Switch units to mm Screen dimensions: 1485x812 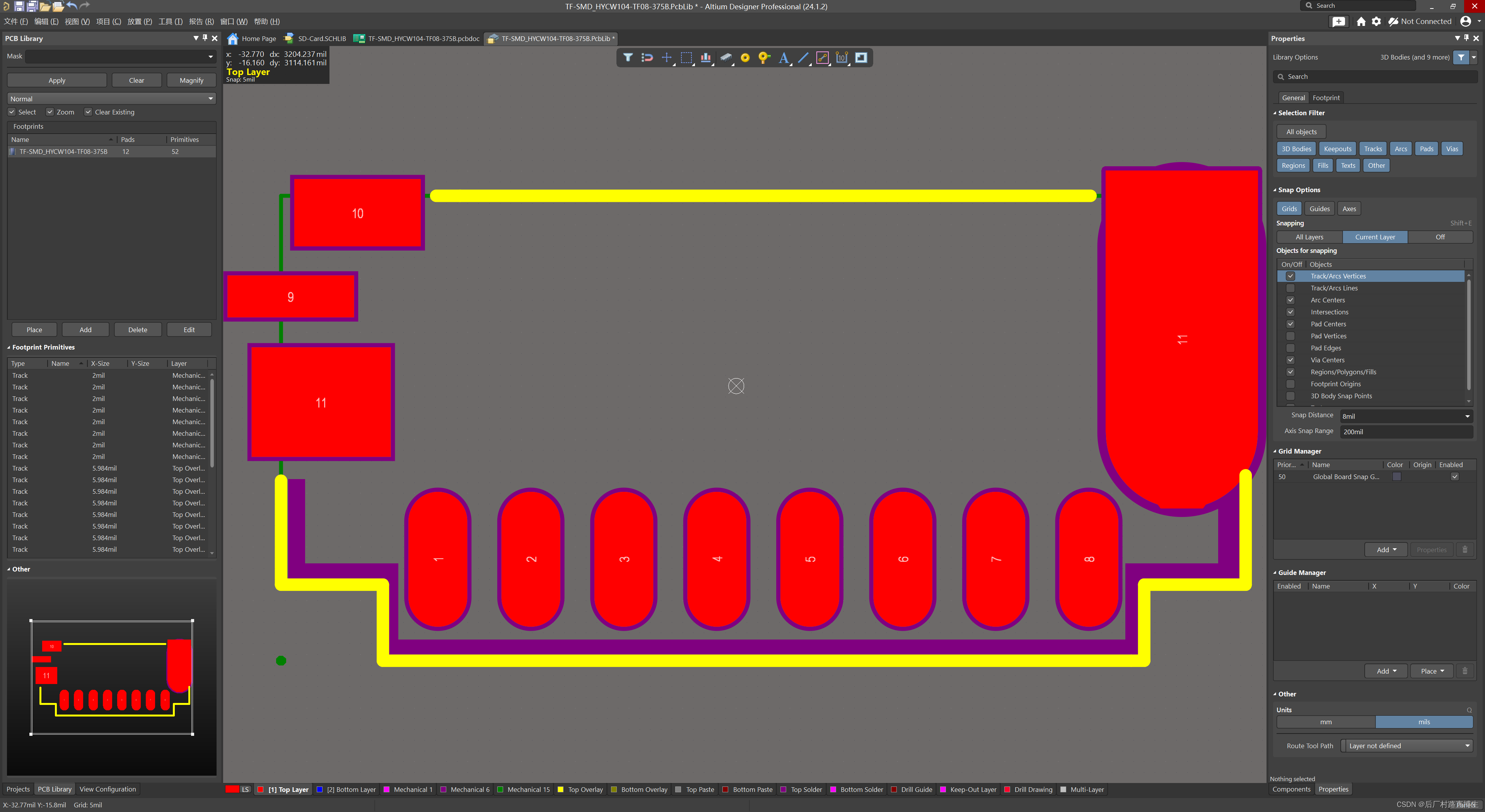(x=1326, y=722)
